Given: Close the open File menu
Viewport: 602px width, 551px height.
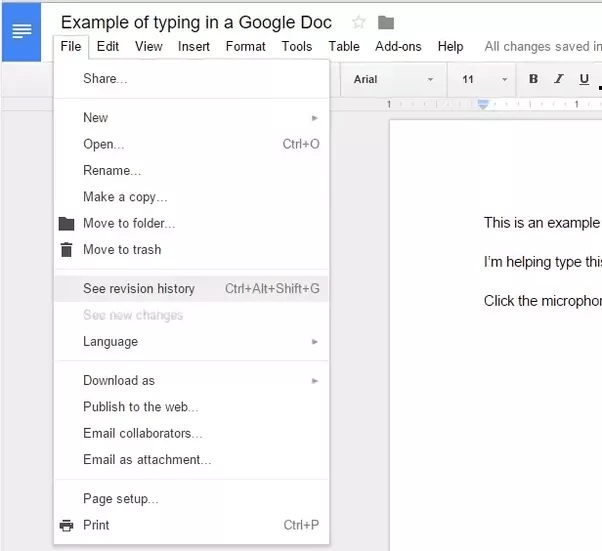Looking at the screenshot, I should point(71,46).
